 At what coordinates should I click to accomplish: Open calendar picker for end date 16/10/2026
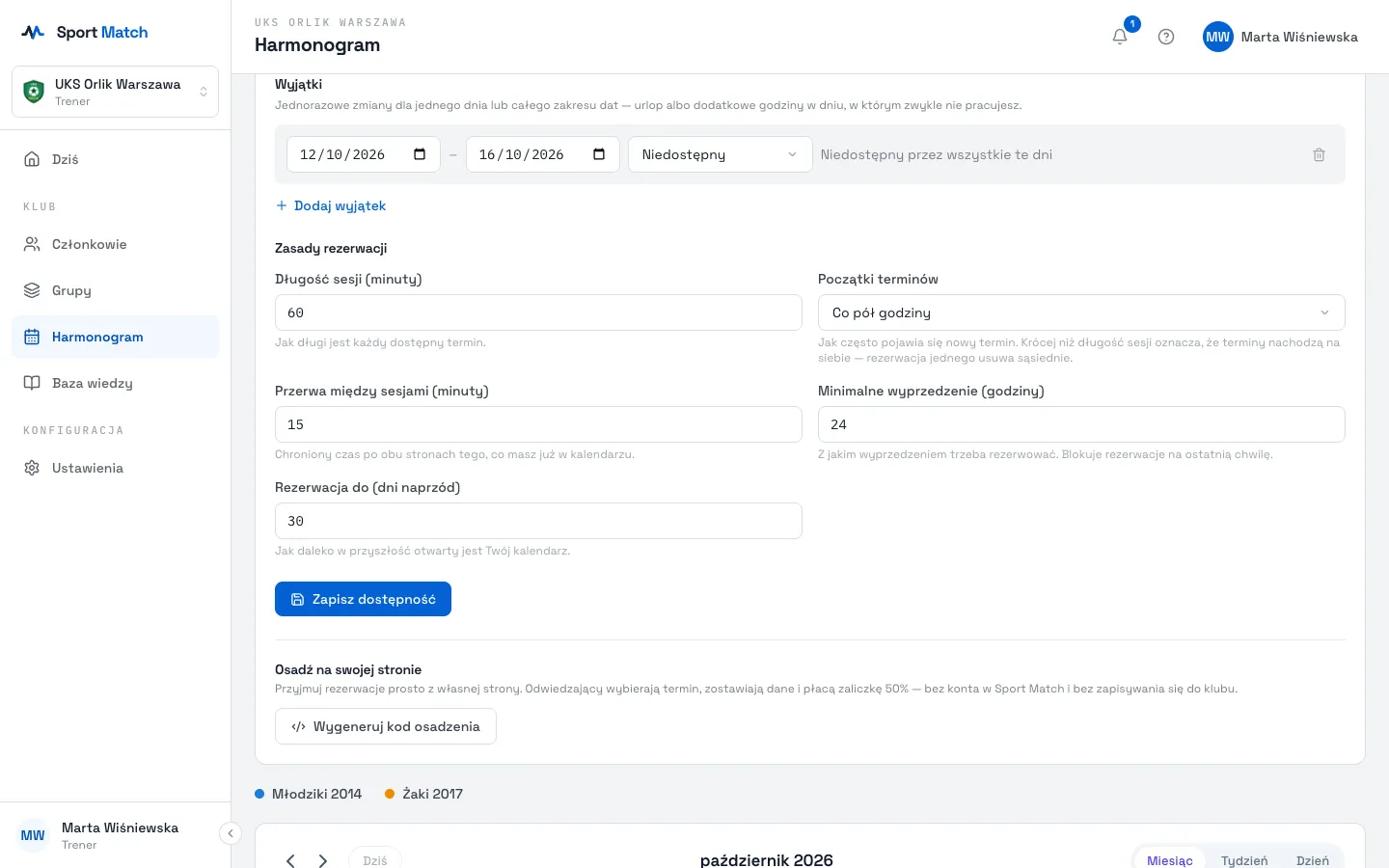(599, 154)
